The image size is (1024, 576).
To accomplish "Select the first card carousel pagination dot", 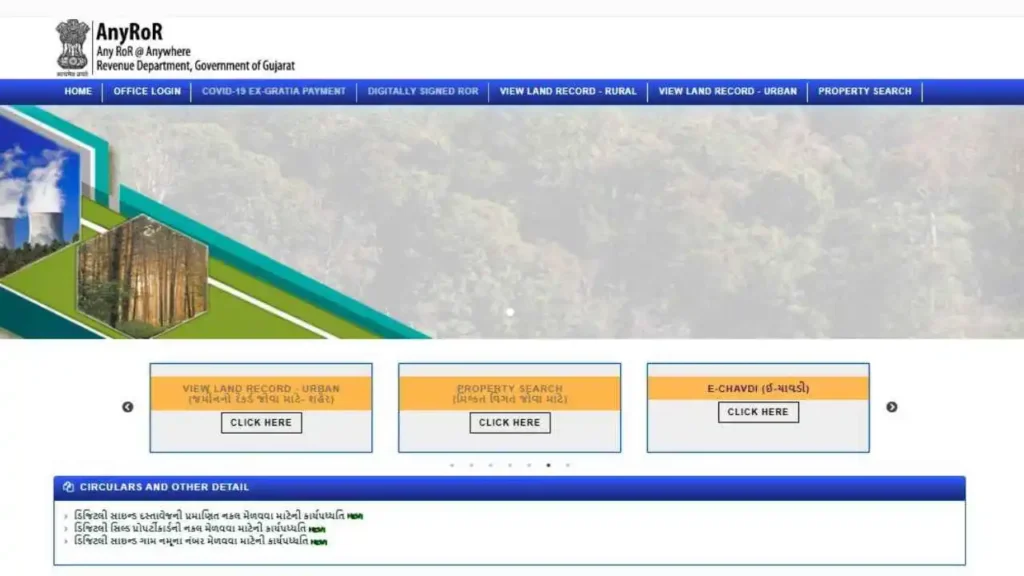I will point(452,465).
